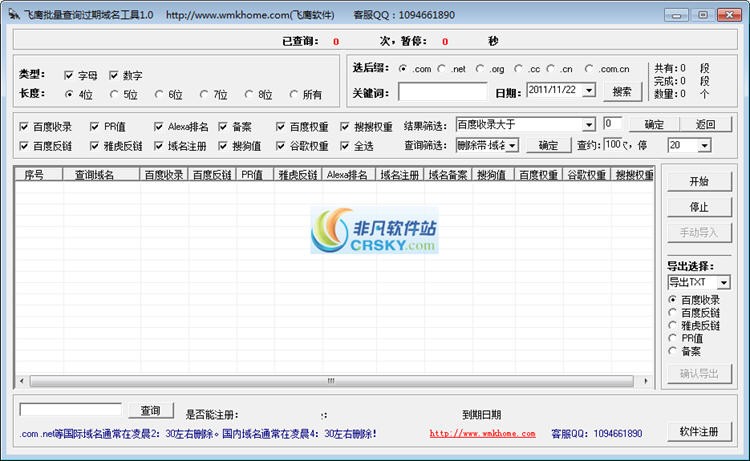Toggle the 百度收录 checkbox
Viewport: 750px width, 461px height.
(x=24, y=127)
